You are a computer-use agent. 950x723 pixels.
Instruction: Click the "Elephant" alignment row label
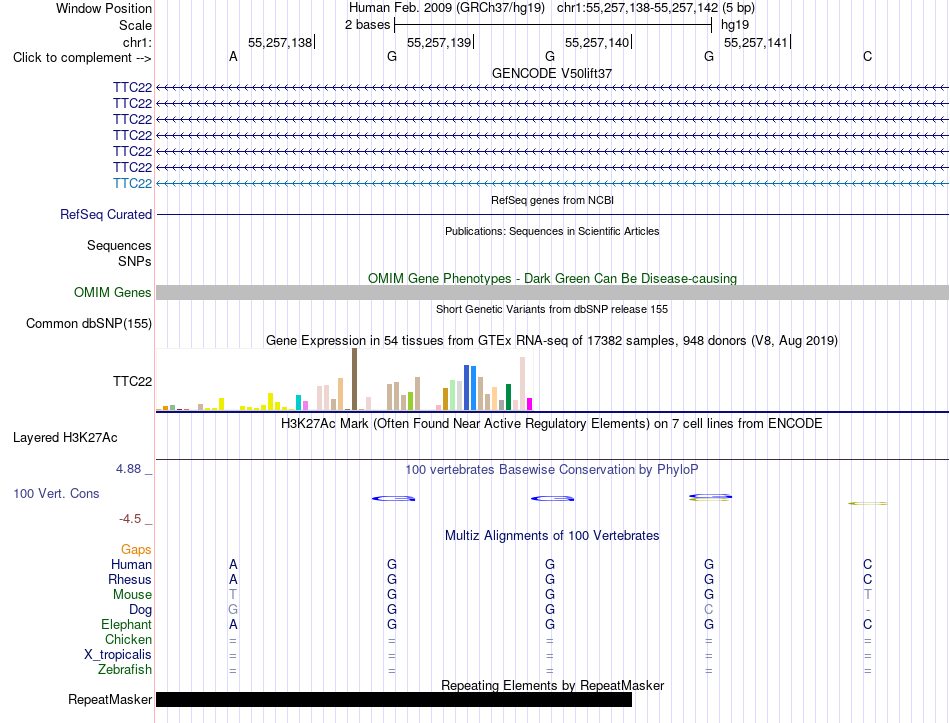pos(127,625)
